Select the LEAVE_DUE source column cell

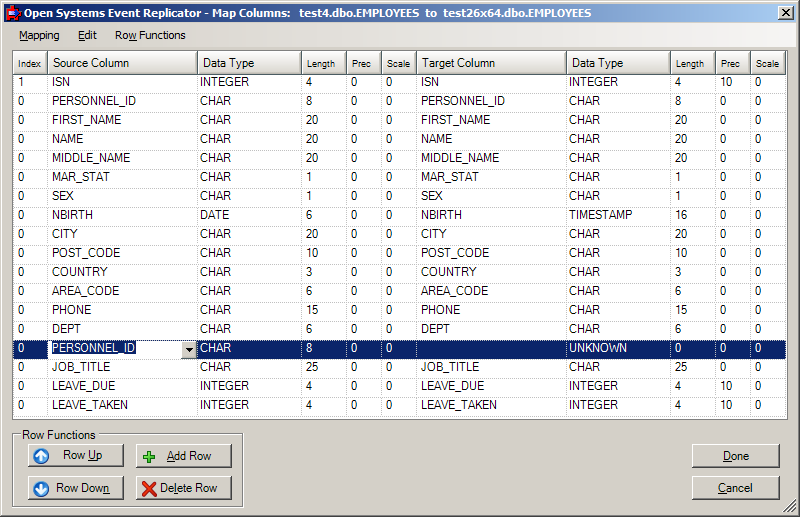(122, 386)
